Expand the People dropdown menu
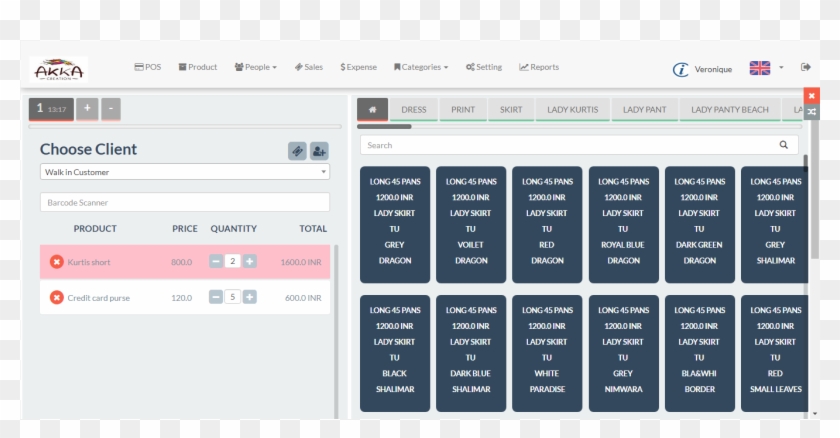The height and width of the screenshot is (438, 840). click(256, 67)
